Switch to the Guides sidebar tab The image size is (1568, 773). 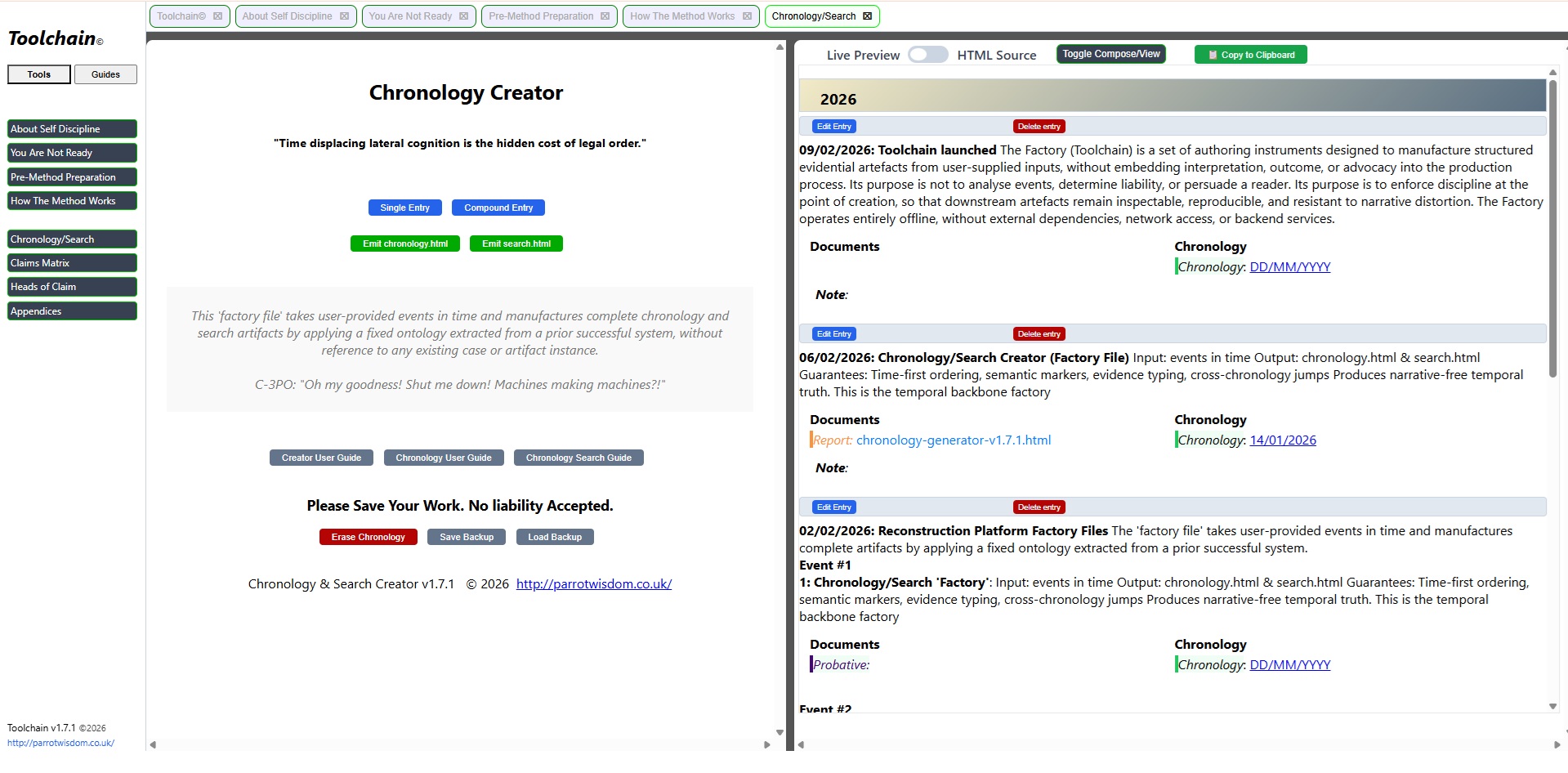point(105,74)
